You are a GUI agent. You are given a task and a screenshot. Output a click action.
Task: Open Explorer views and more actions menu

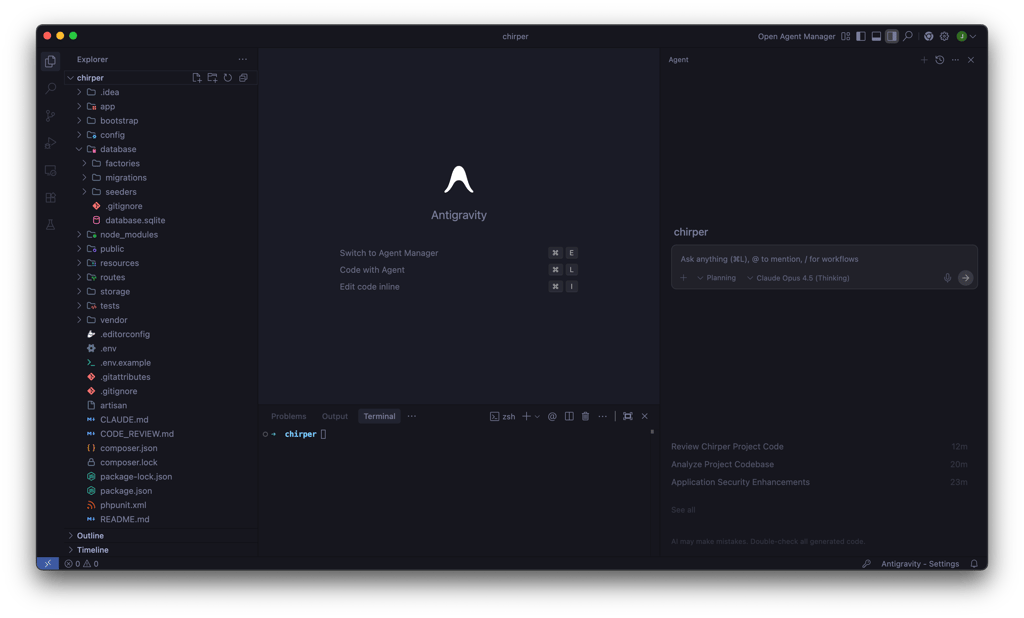click(243, 59)
